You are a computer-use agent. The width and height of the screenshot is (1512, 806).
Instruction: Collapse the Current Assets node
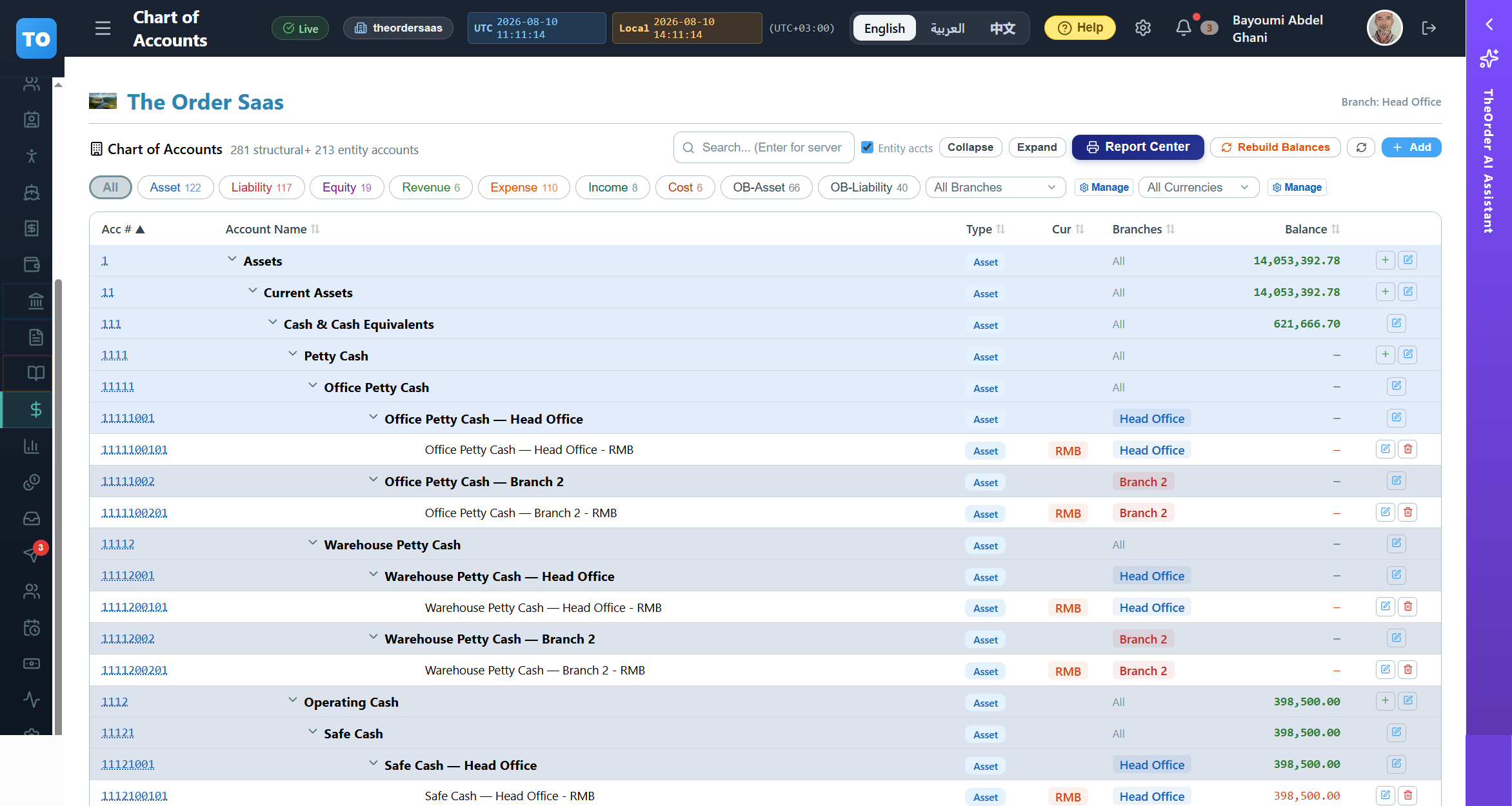252,291
